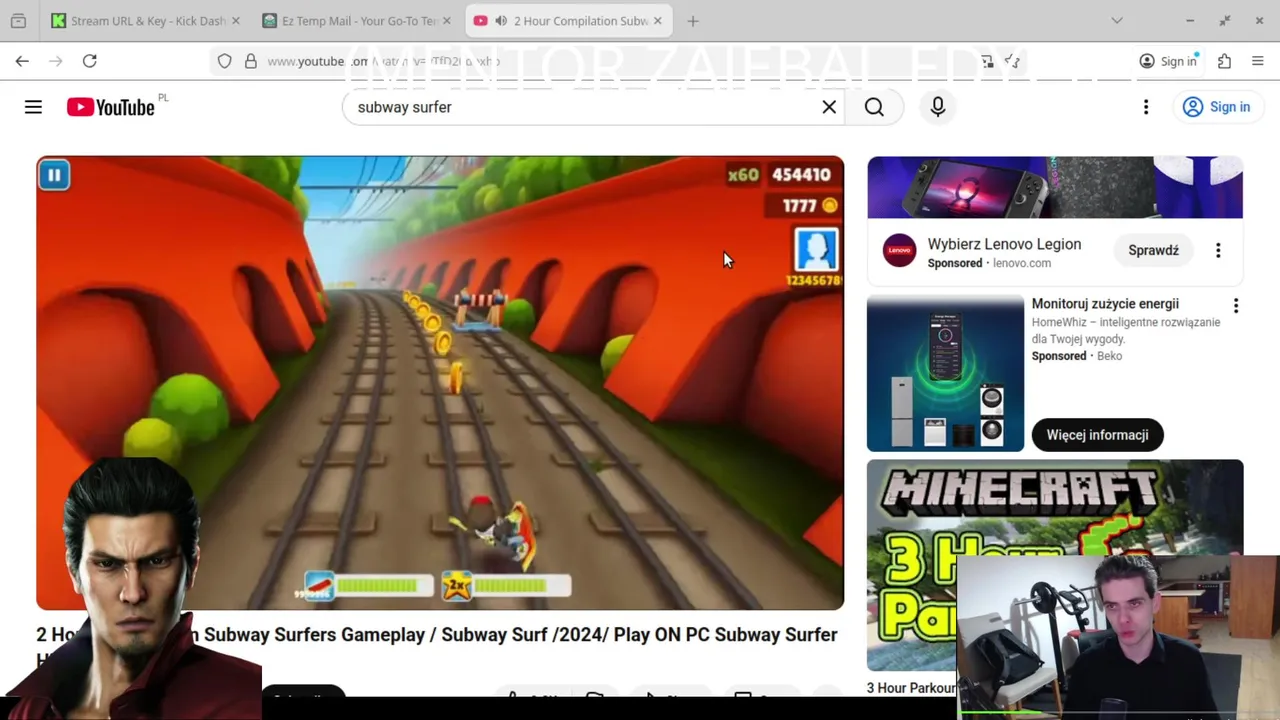Image resolution: width=1280 pixels, height=720 pixels.
Task: Mute audio on the YouTube tab
Action: coord(500,21)
